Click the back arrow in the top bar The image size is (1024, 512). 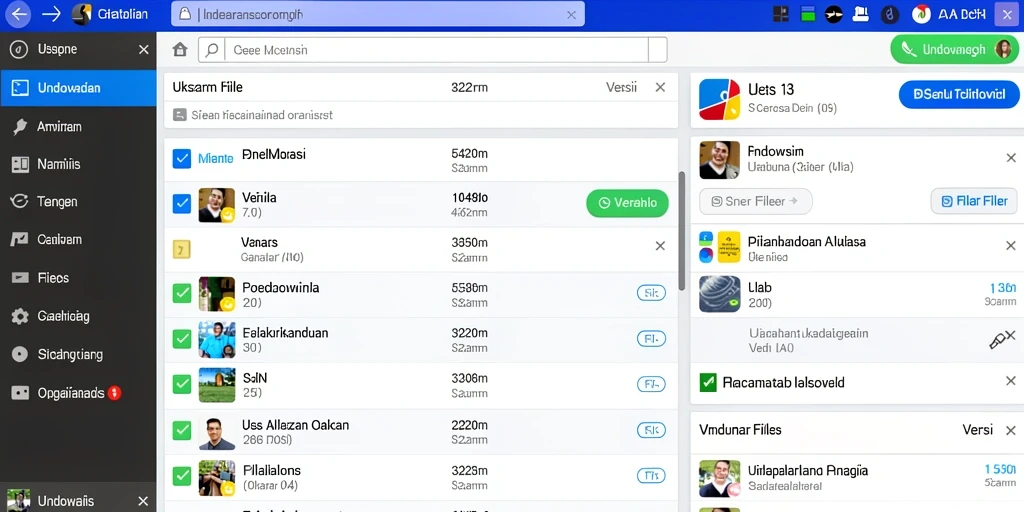coord(18,14)
